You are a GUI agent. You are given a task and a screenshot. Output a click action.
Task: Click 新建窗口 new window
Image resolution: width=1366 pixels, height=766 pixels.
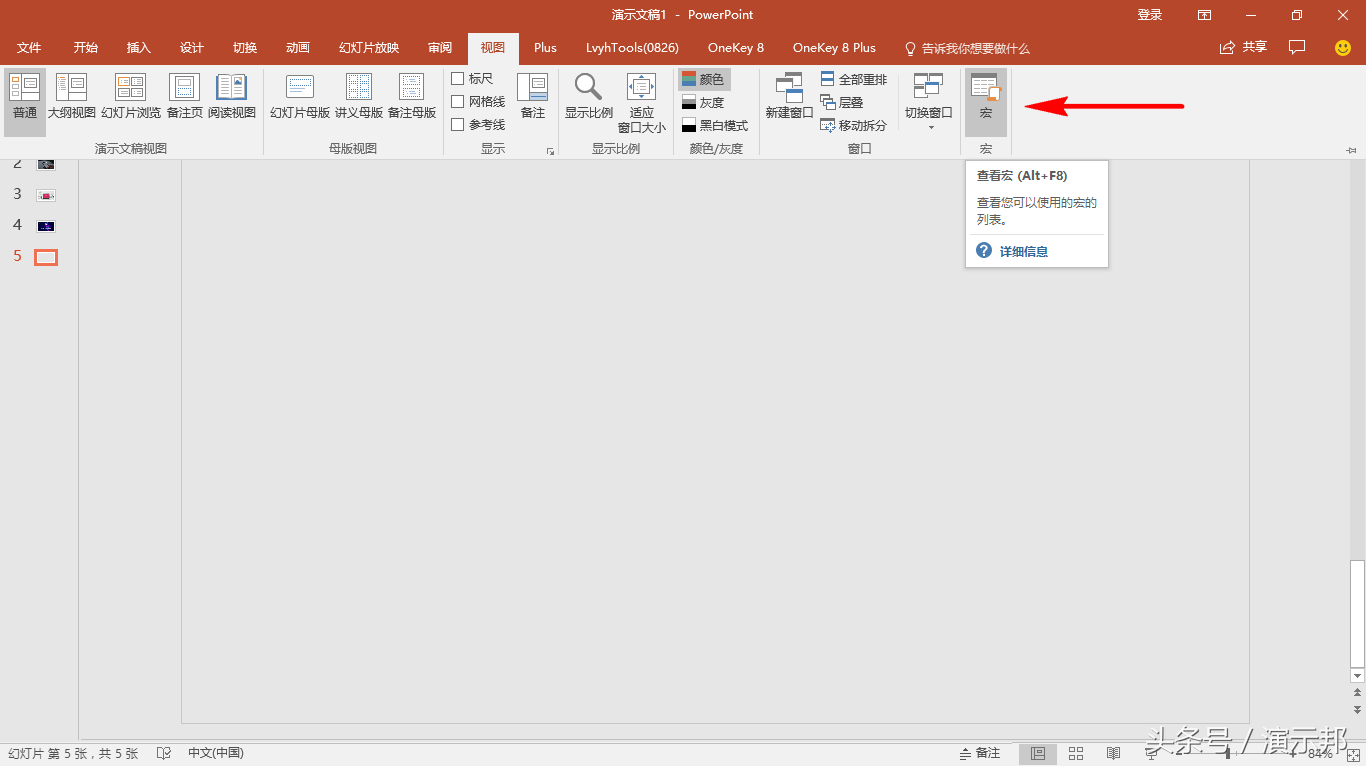point(789,98)
